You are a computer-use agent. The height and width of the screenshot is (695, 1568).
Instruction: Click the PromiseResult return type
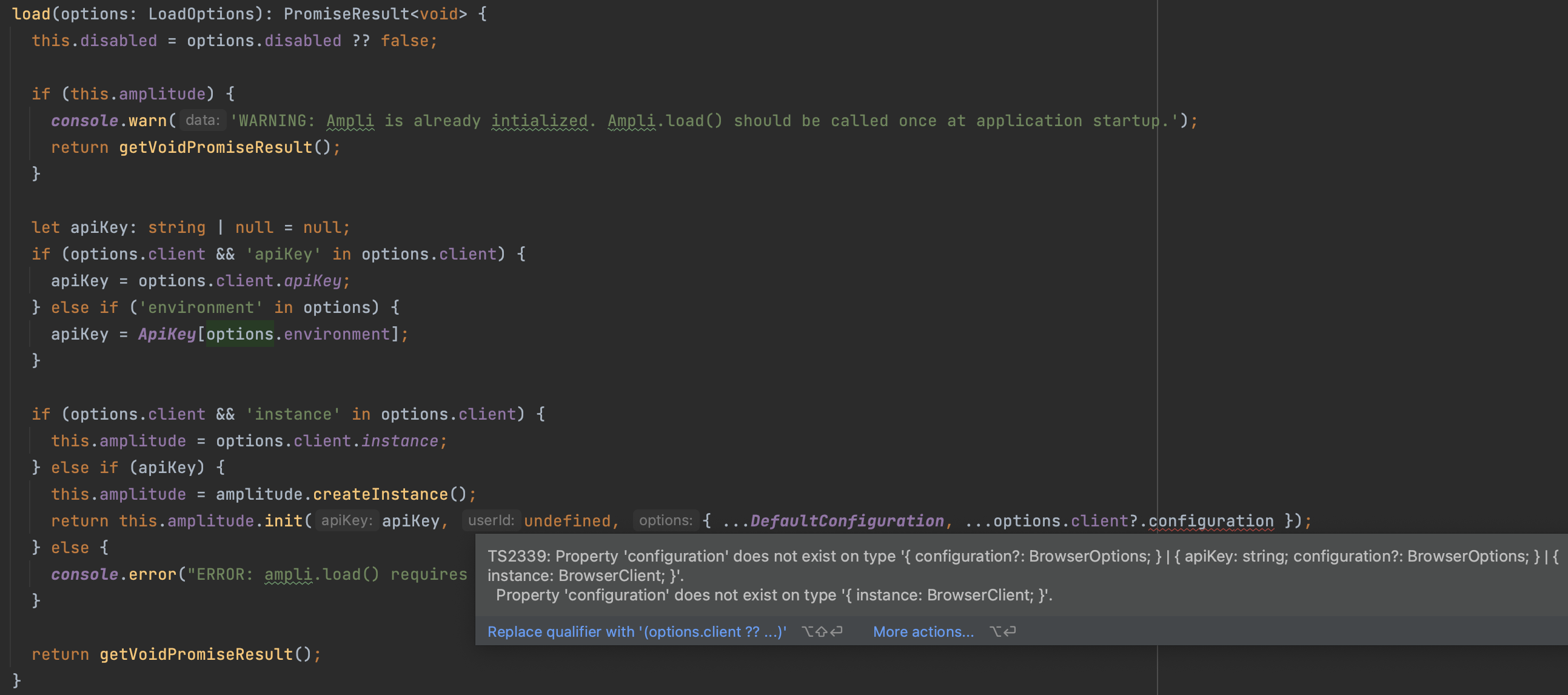346,13
